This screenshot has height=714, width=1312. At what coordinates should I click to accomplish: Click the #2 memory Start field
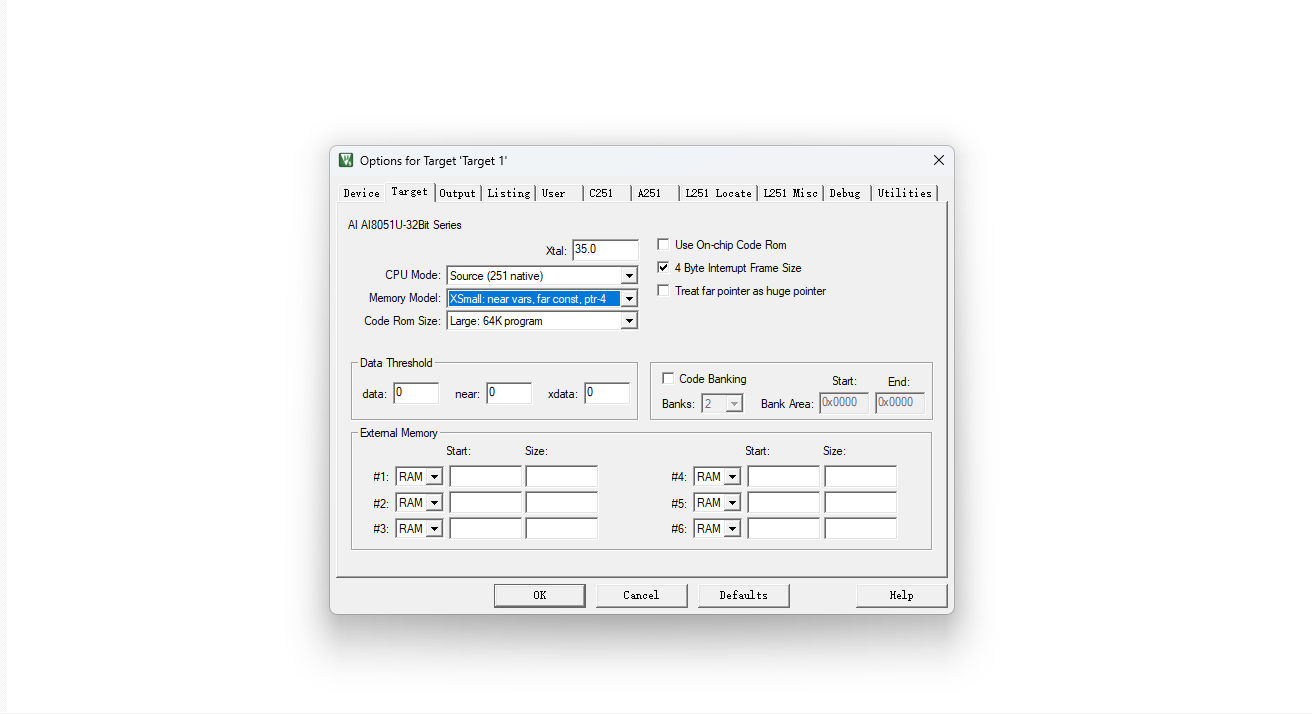click(x=485, y=503)
